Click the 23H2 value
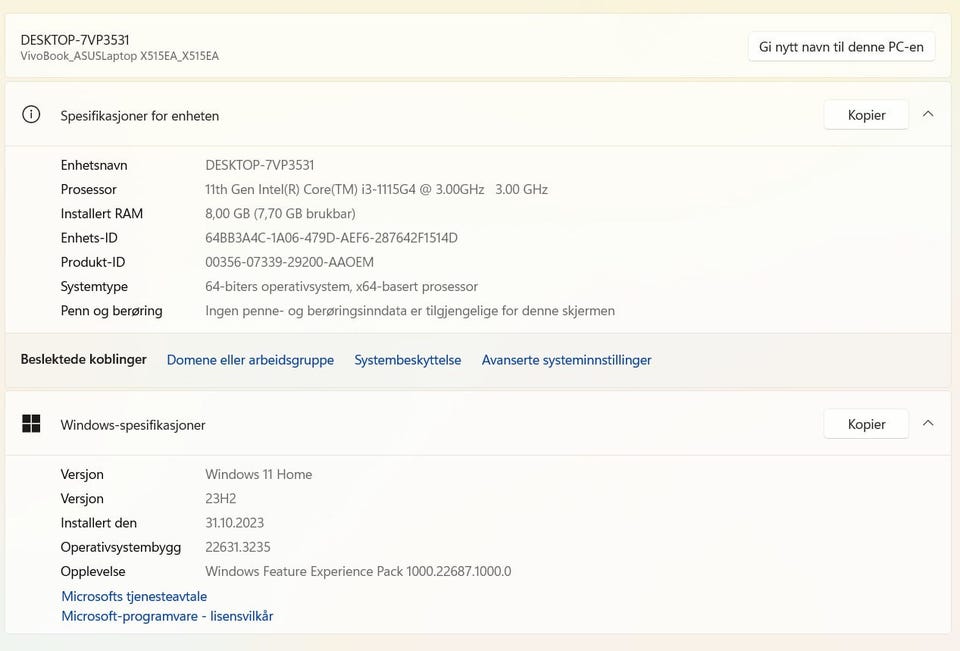 click(x=220, y=499)
